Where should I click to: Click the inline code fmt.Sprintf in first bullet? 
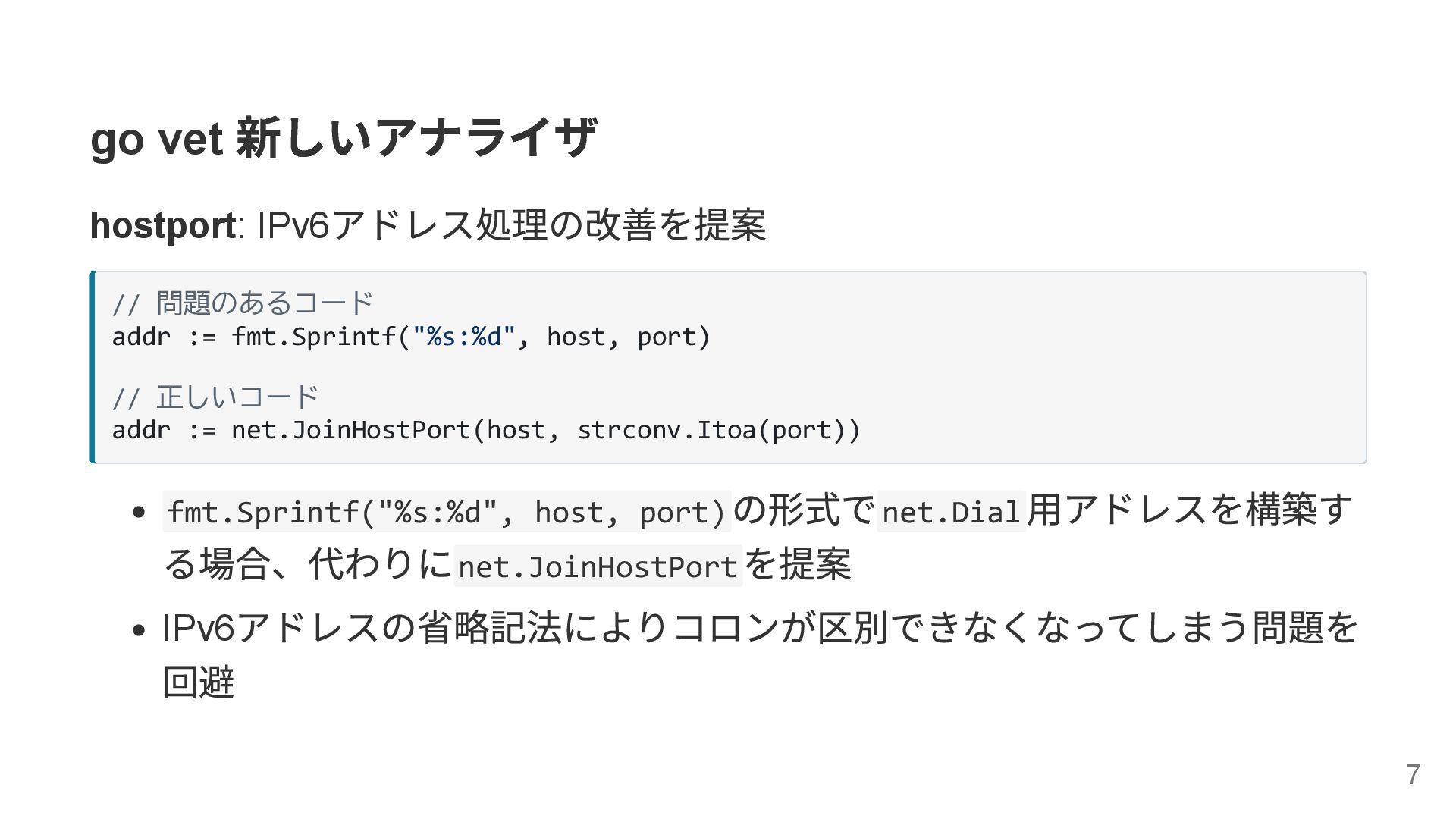pos(446,512)
